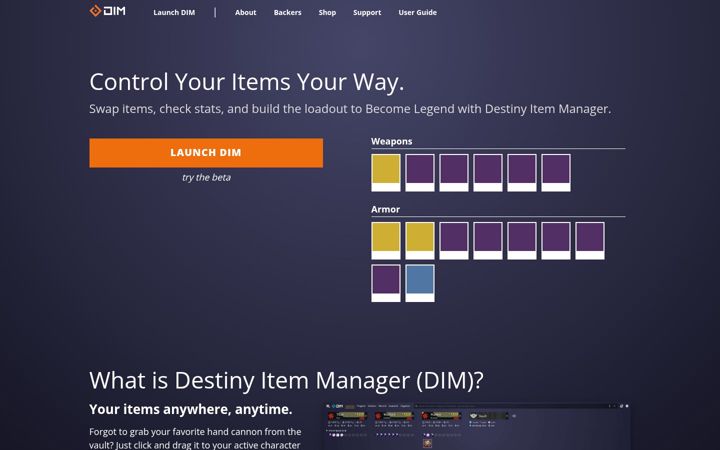Click the second purple Weapons tile

(454, 173)
